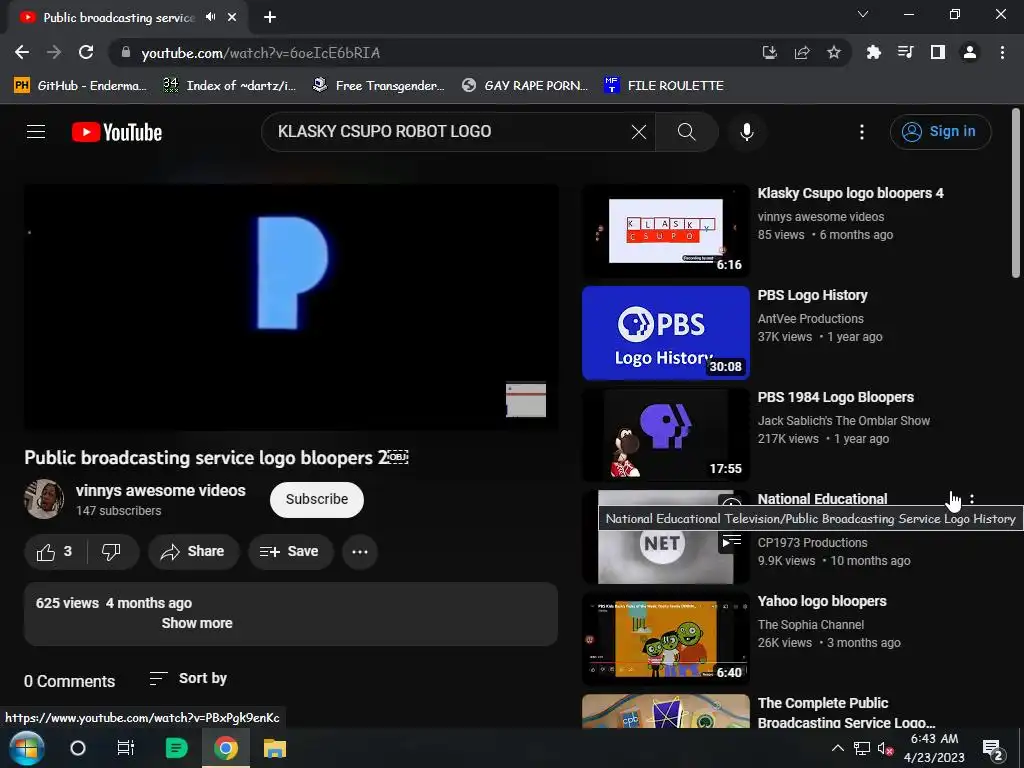Click the CP1973 Productions channel name

[x=812, y=543]
